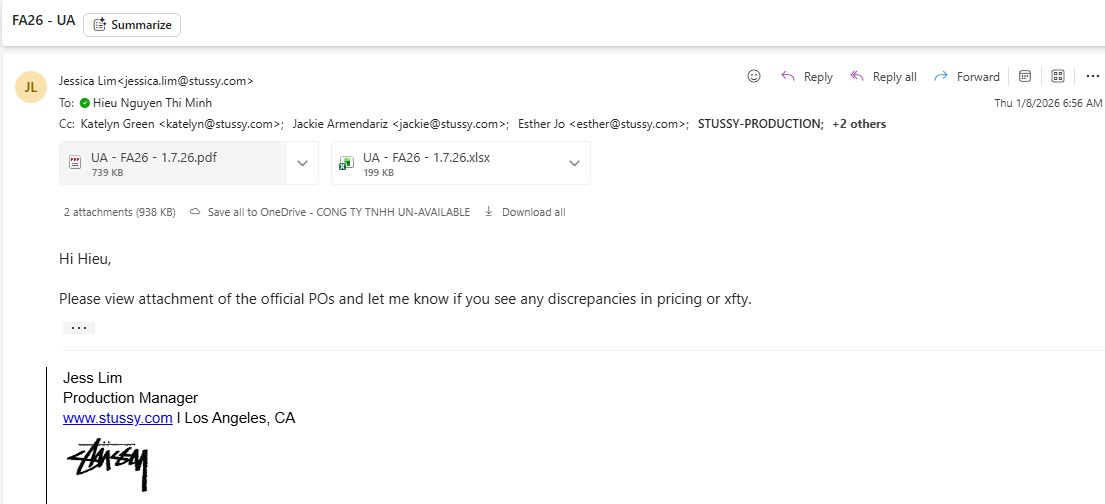The width and height of the screenshot is (1105, 504).
Task: Open the more actions ellipsis menu
Action: (x=1092, y=76)
